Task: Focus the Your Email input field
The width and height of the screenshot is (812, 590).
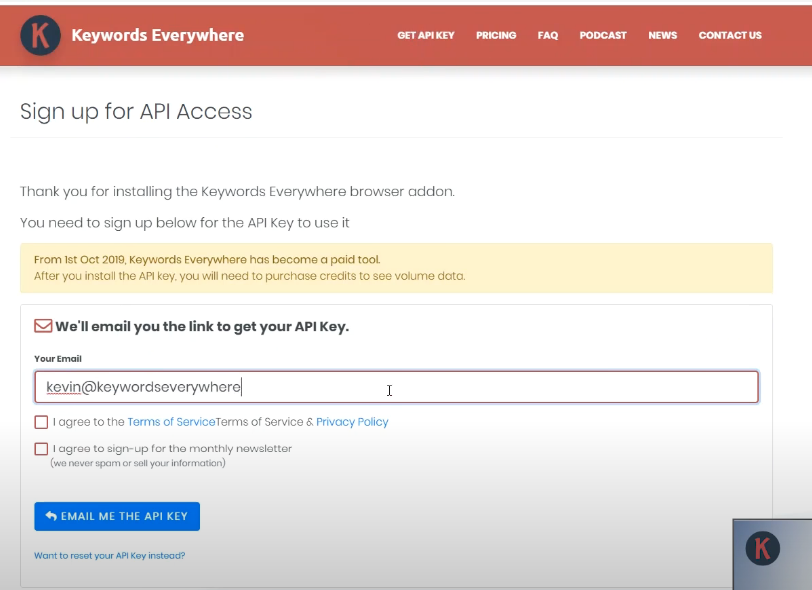Action: pyautogui.click(x=397, y=387)
